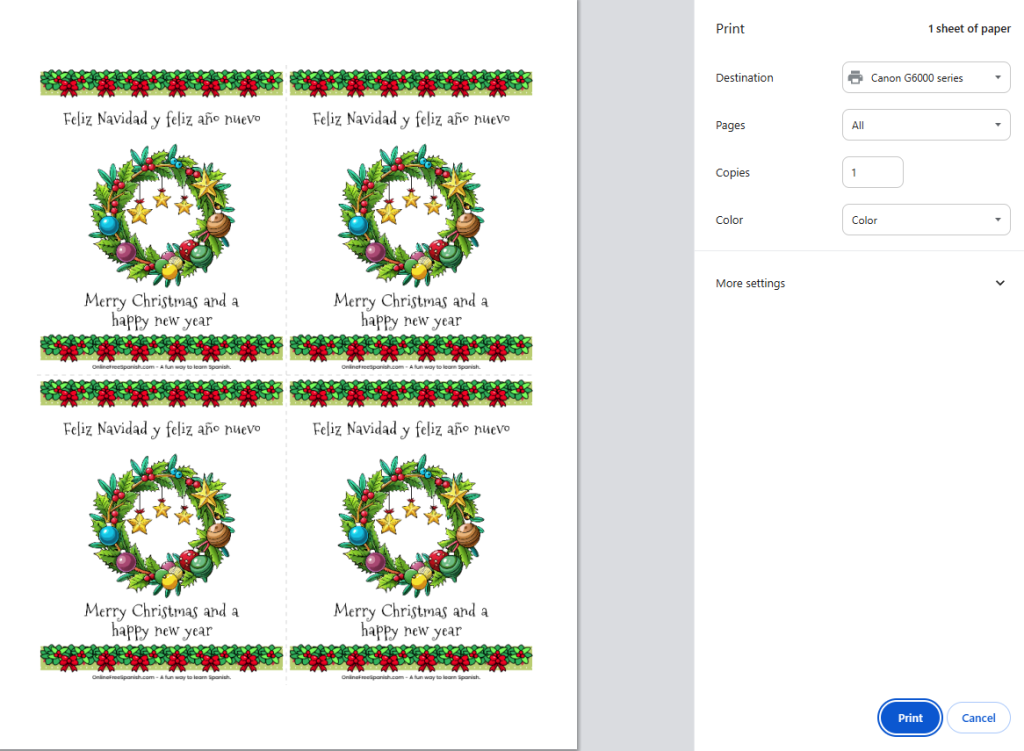Cancel the print dialog
Viewport: 1024px width, 751px height.
click(x=978, y=718)
